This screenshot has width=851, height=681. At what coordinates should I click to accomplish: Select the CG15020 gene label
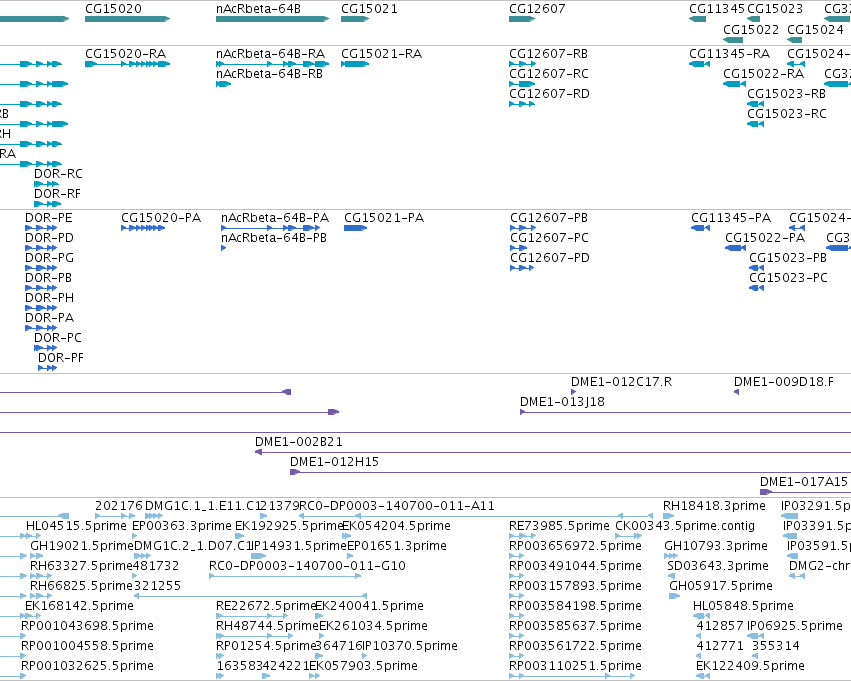[113, 9]
